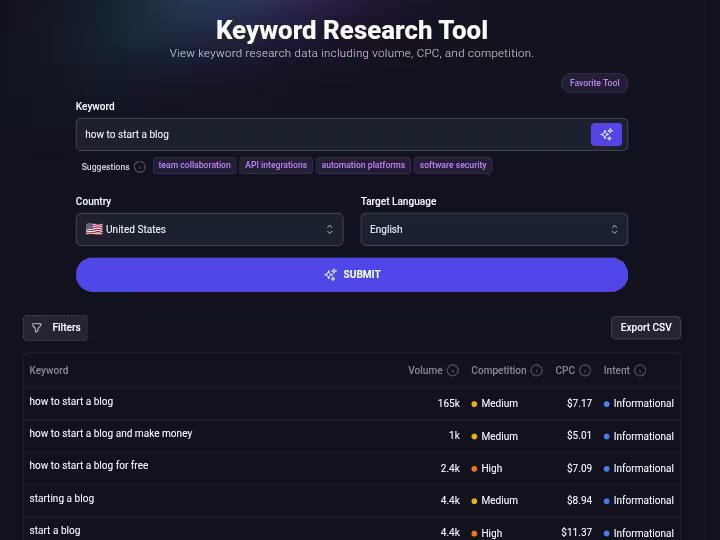Sort by CPC column header
This screenshot has height=540, width=720.
pos(565,370)
